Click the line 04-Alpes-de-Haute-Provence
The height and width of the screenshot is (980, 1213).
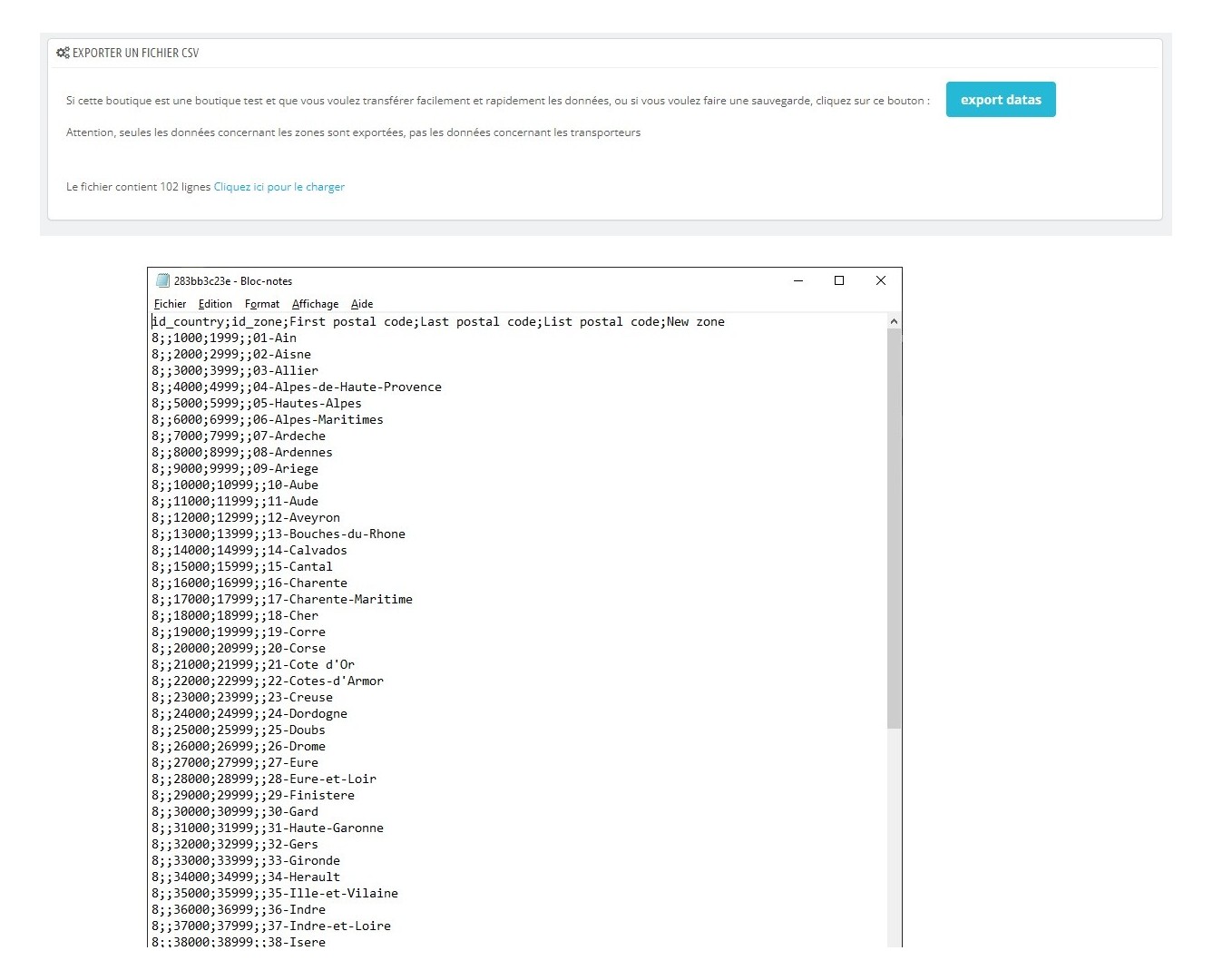(297, 387)
